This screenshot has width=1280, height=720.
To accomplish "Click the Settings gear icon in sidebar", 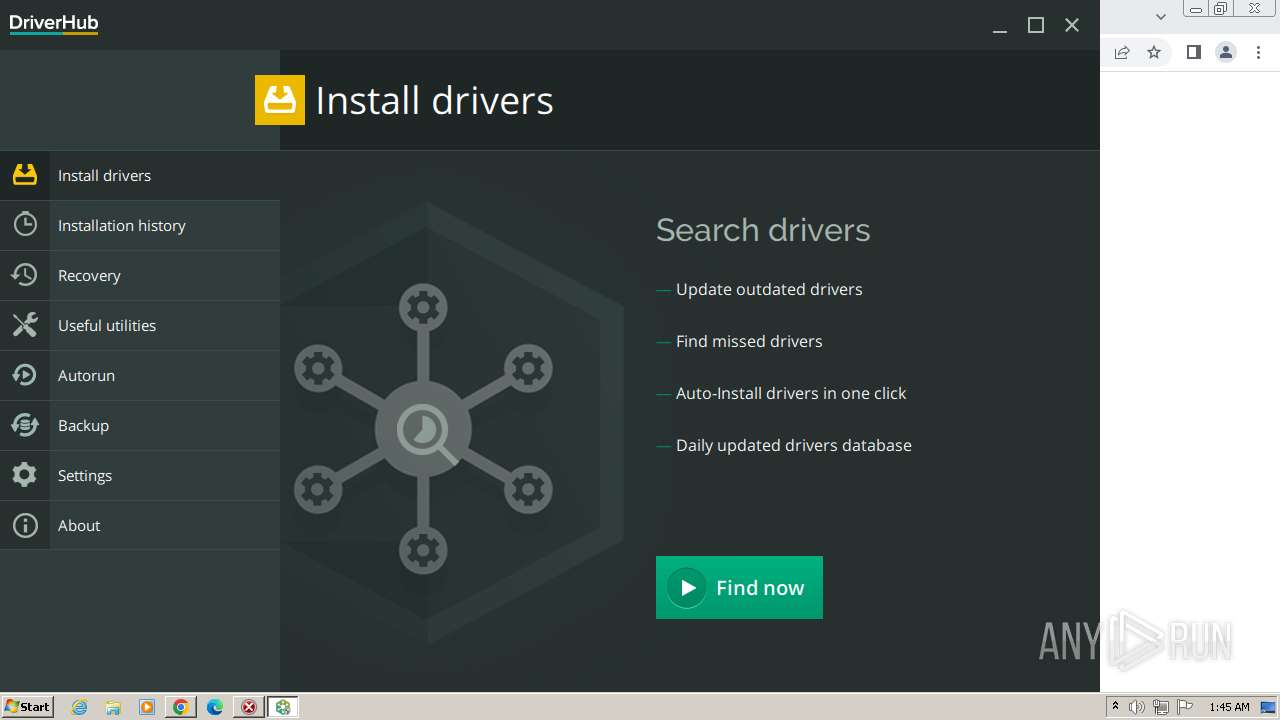I will coord(25,475).
